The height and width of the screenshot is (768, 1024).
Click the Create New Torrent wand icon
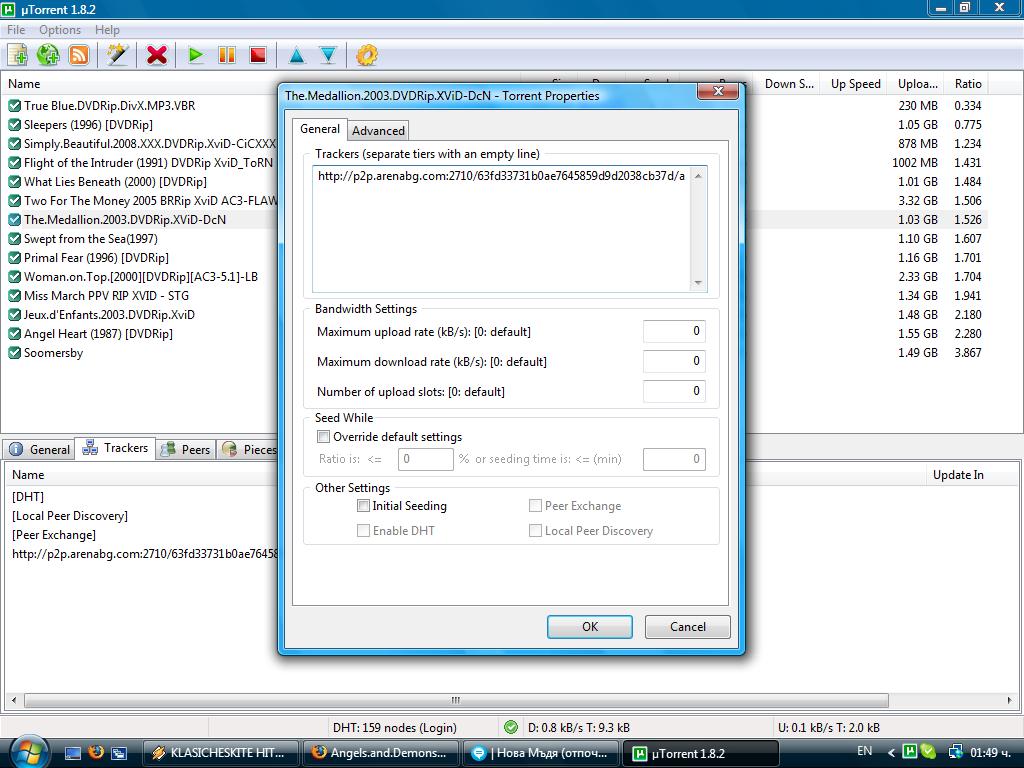118,56
